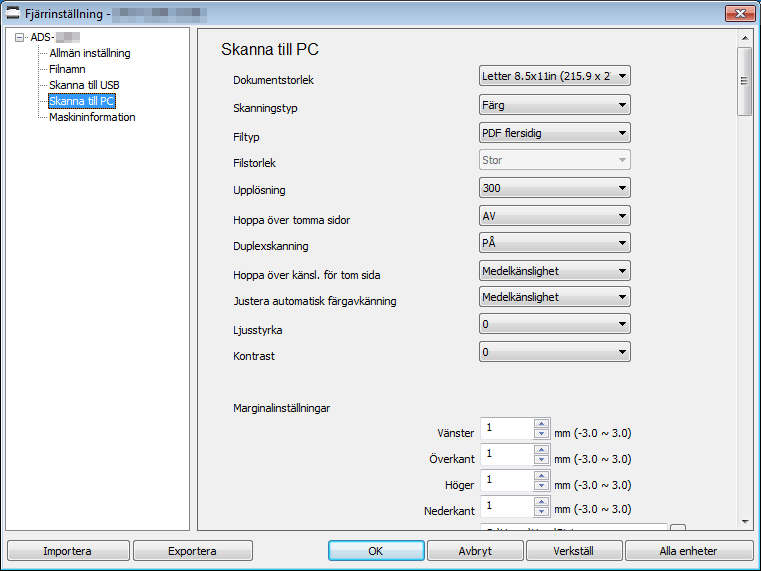Click the Nederkant margin input field
Image resolution: width=761 pixels, height=571 pixels.
507,506
